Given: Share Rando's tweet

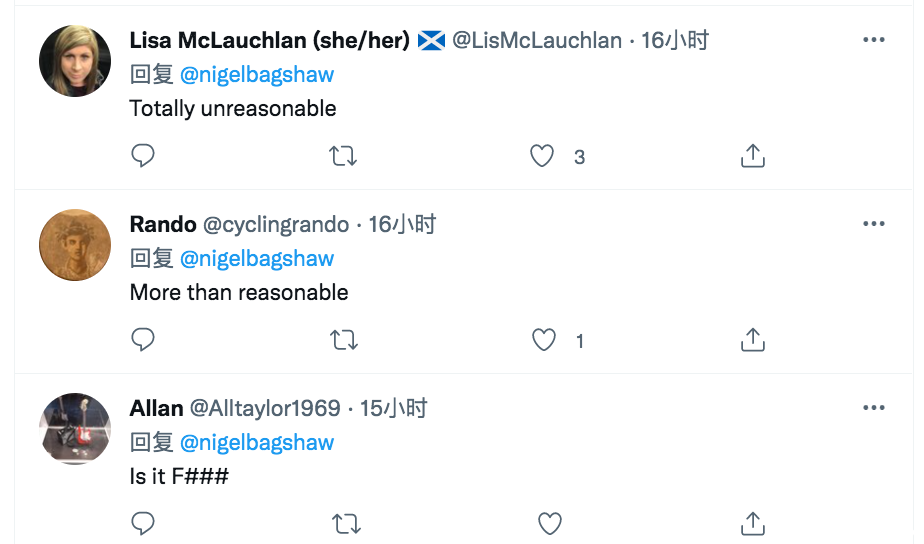Looking at the screenshot, I should (752, 340).
